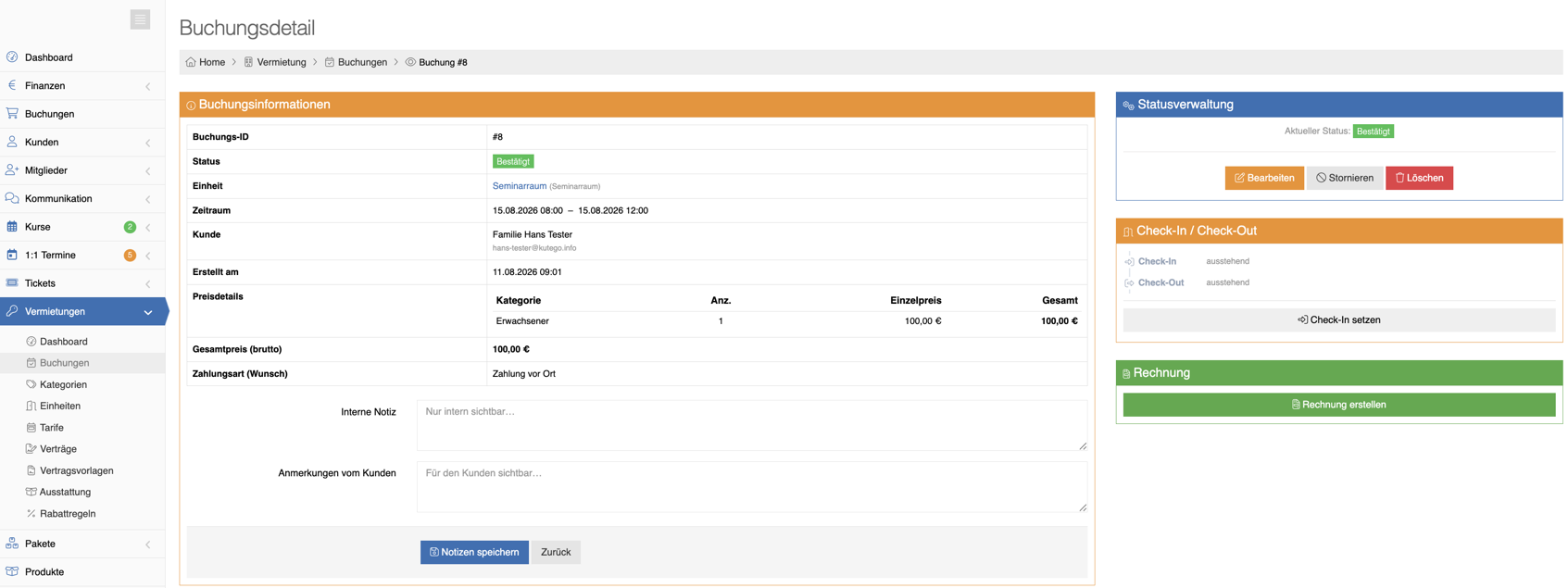Expand the Tickets menu chevron

148,284
